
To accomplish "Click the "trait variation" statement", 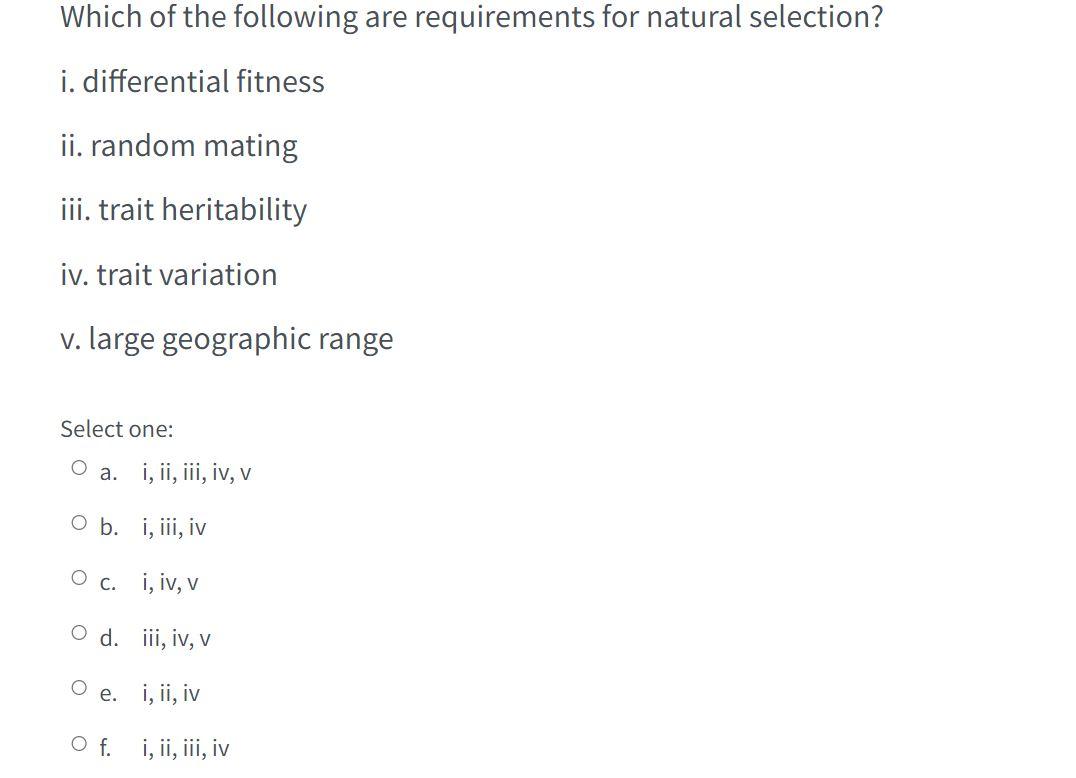I will (169, 275).
